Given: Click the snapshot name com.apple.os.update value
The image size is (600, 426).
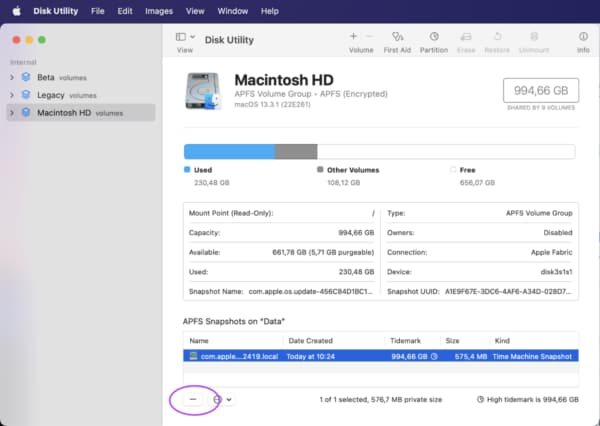Looking at the screenshot, I should coord(310,292).
